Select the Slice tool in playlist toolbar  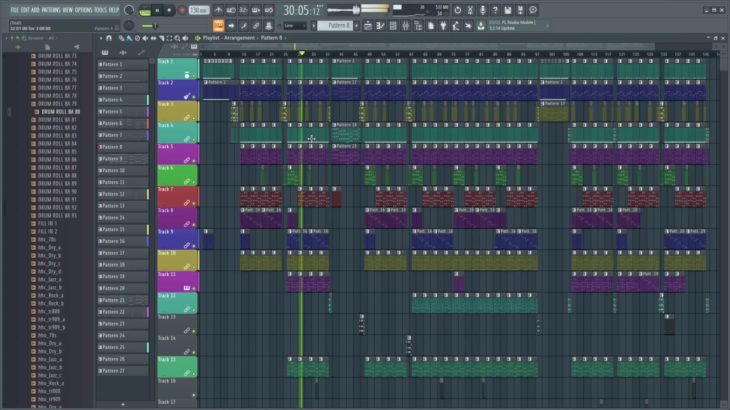point(161,38)
